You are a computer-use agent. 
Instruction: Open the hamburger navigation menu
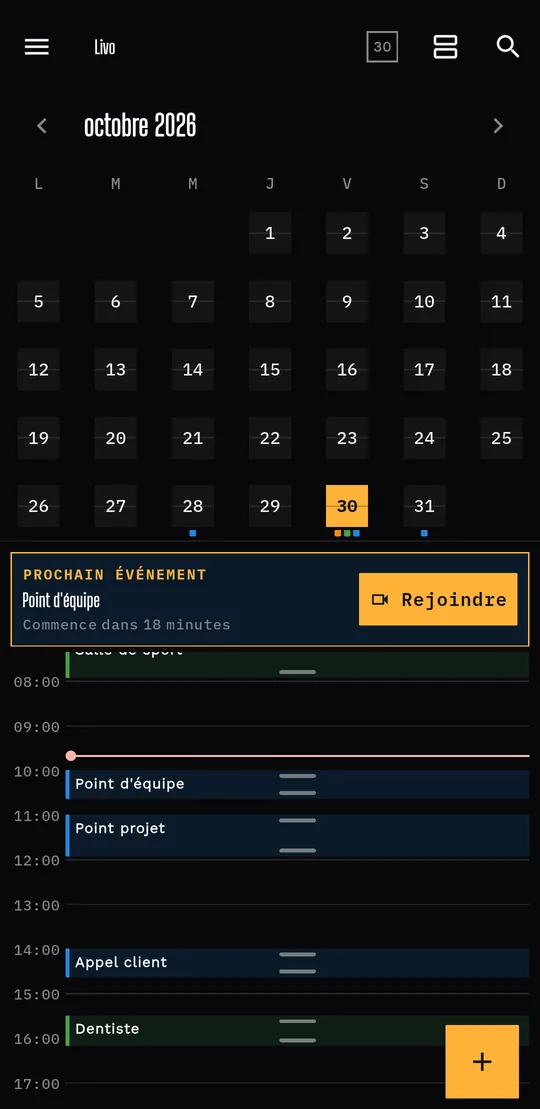[x=37, y=47]
